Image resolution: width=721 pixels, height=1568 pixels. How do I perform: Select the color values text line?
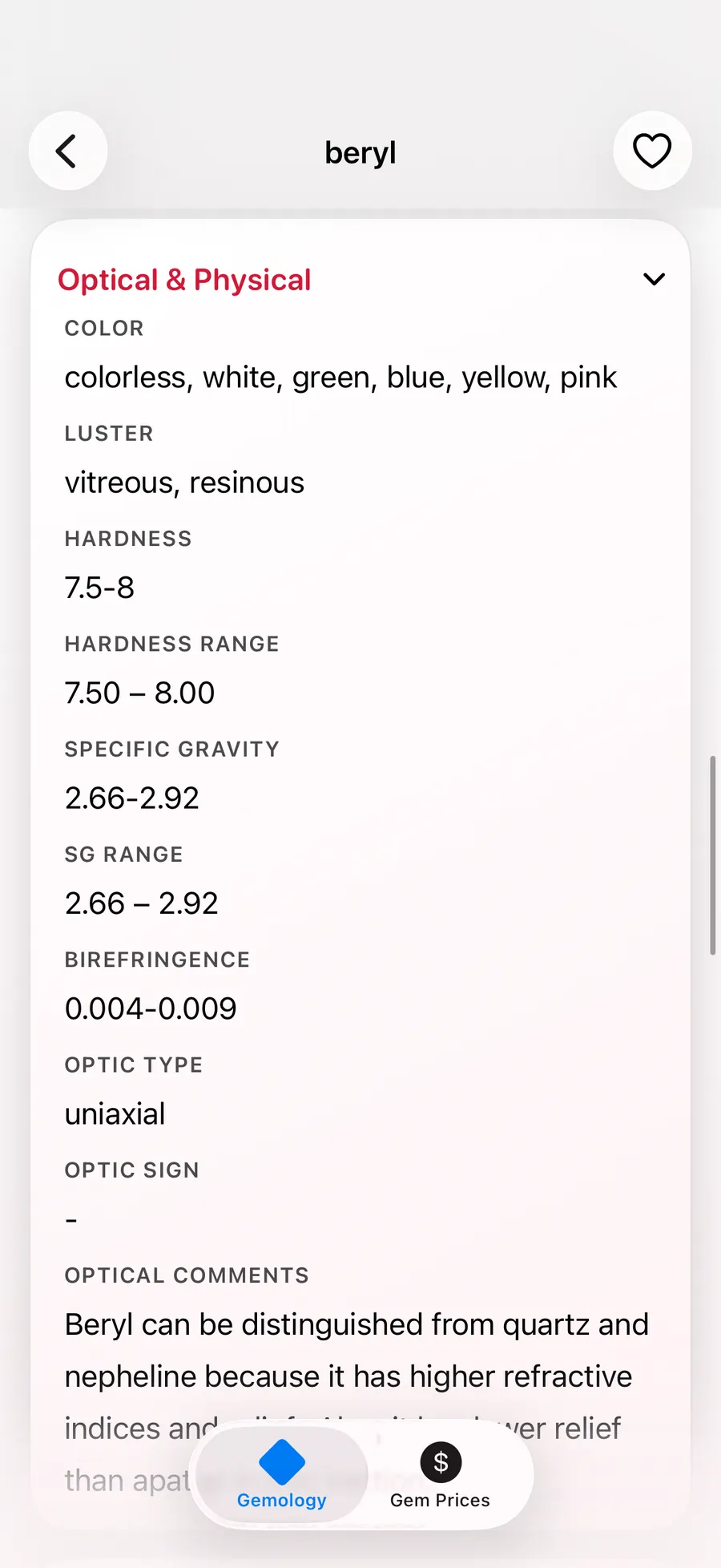(340, 378)
